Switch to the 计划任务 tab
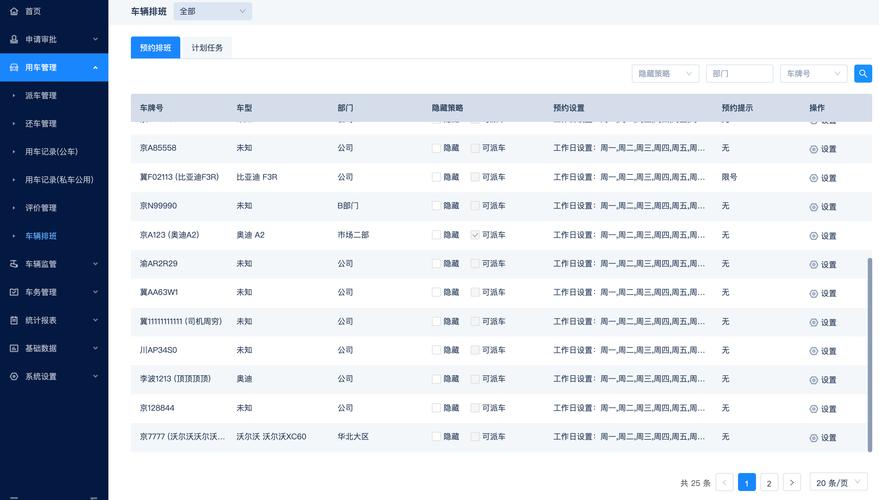879x500 pixels. pyautogui.click(x=207, y=48)
